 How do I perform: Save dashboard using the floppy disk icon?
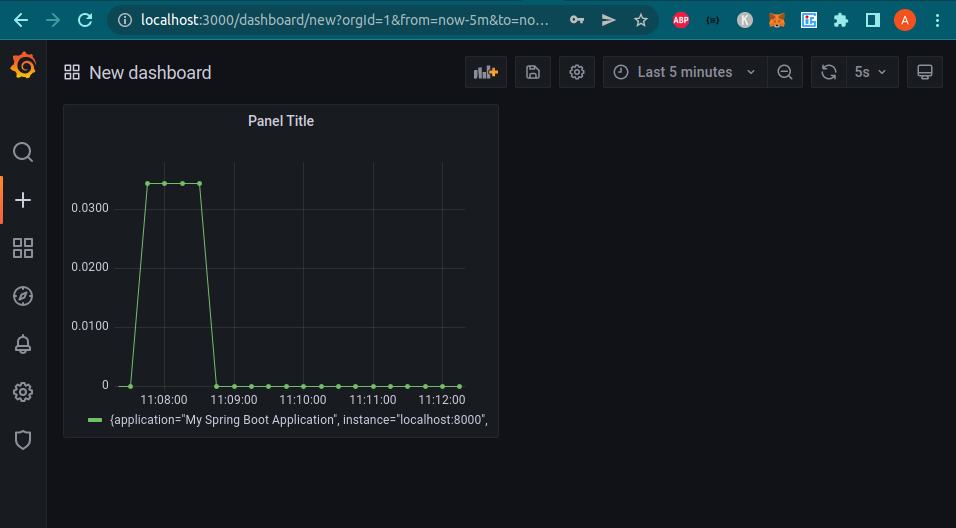(x=533, y=72)
